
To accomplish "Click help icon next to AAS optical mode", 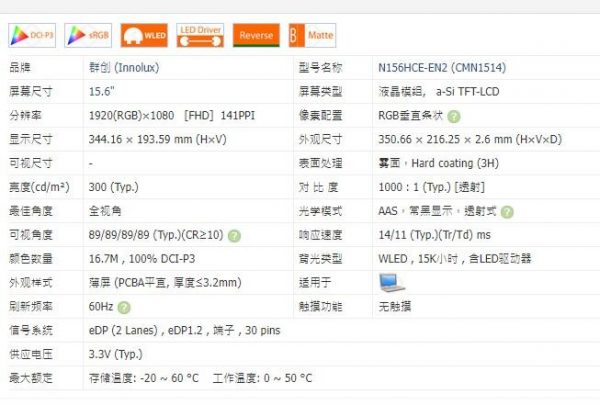I will point(507,212).
